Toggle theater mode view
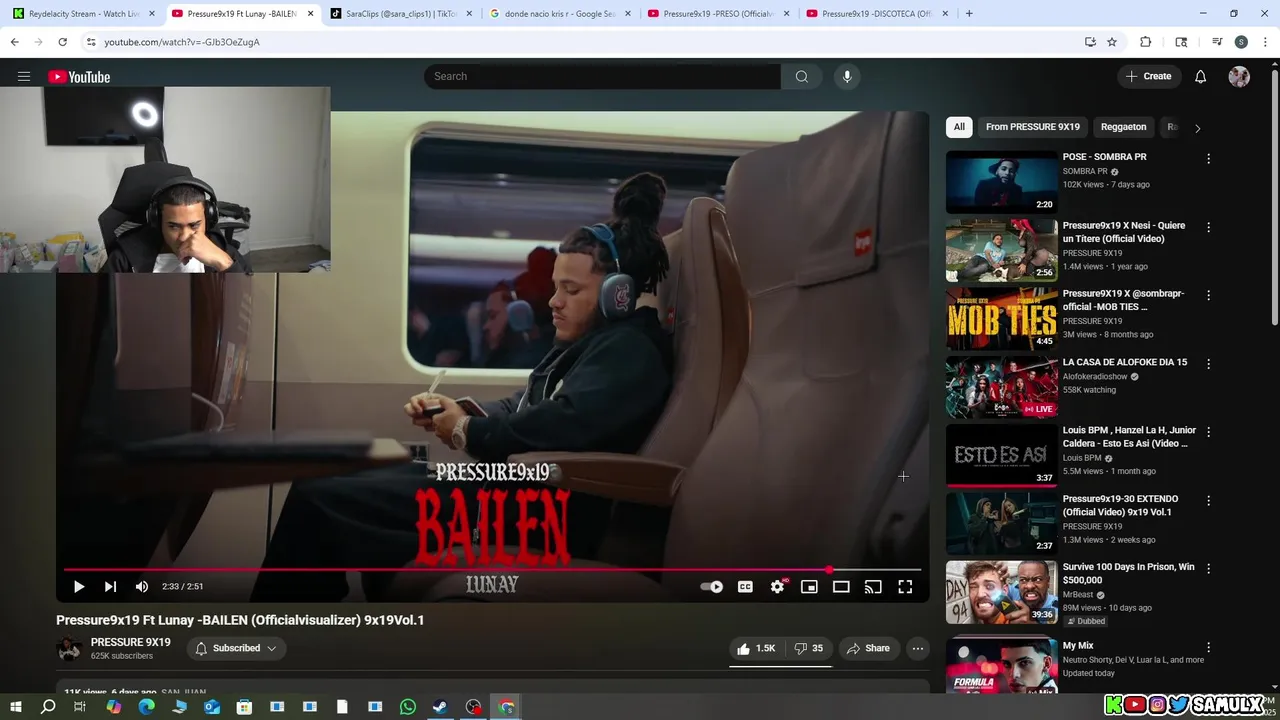The height and width of the screenshot is (720, 1280). (841, 587)
